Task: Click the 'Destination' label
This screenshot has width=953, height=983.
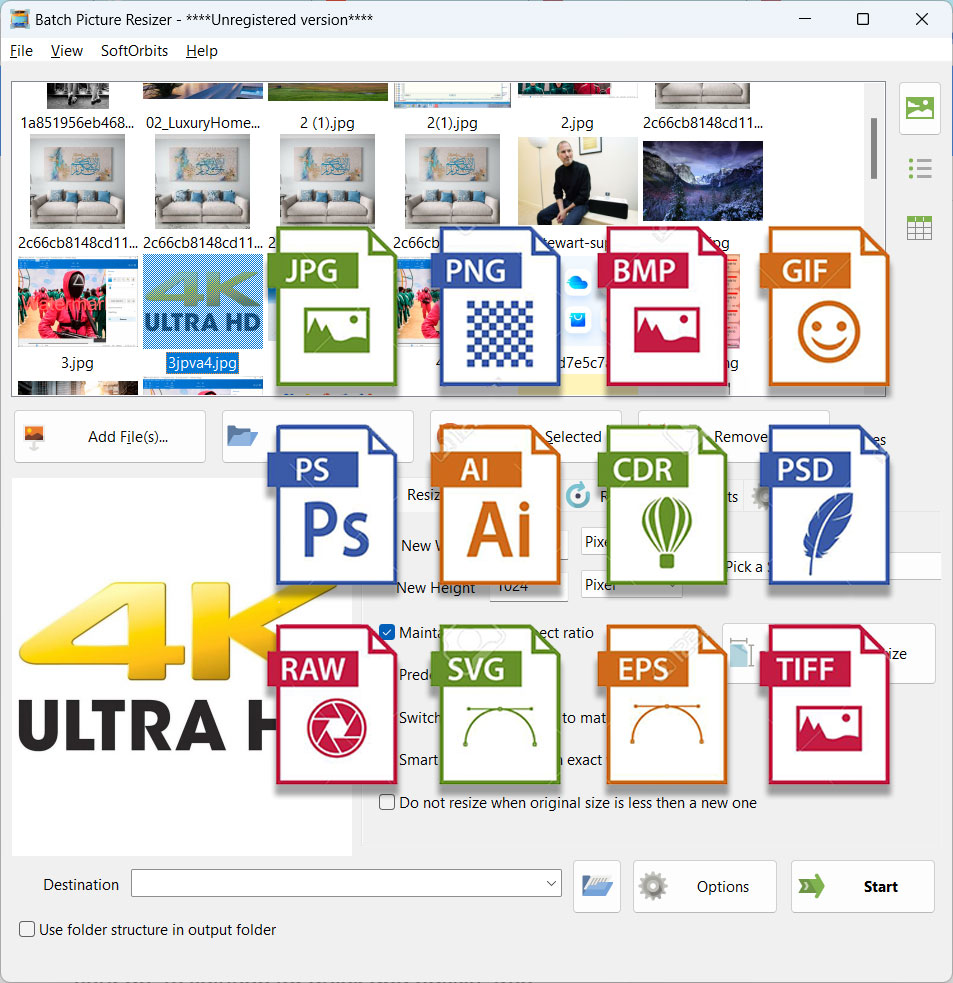Action: 81,885
